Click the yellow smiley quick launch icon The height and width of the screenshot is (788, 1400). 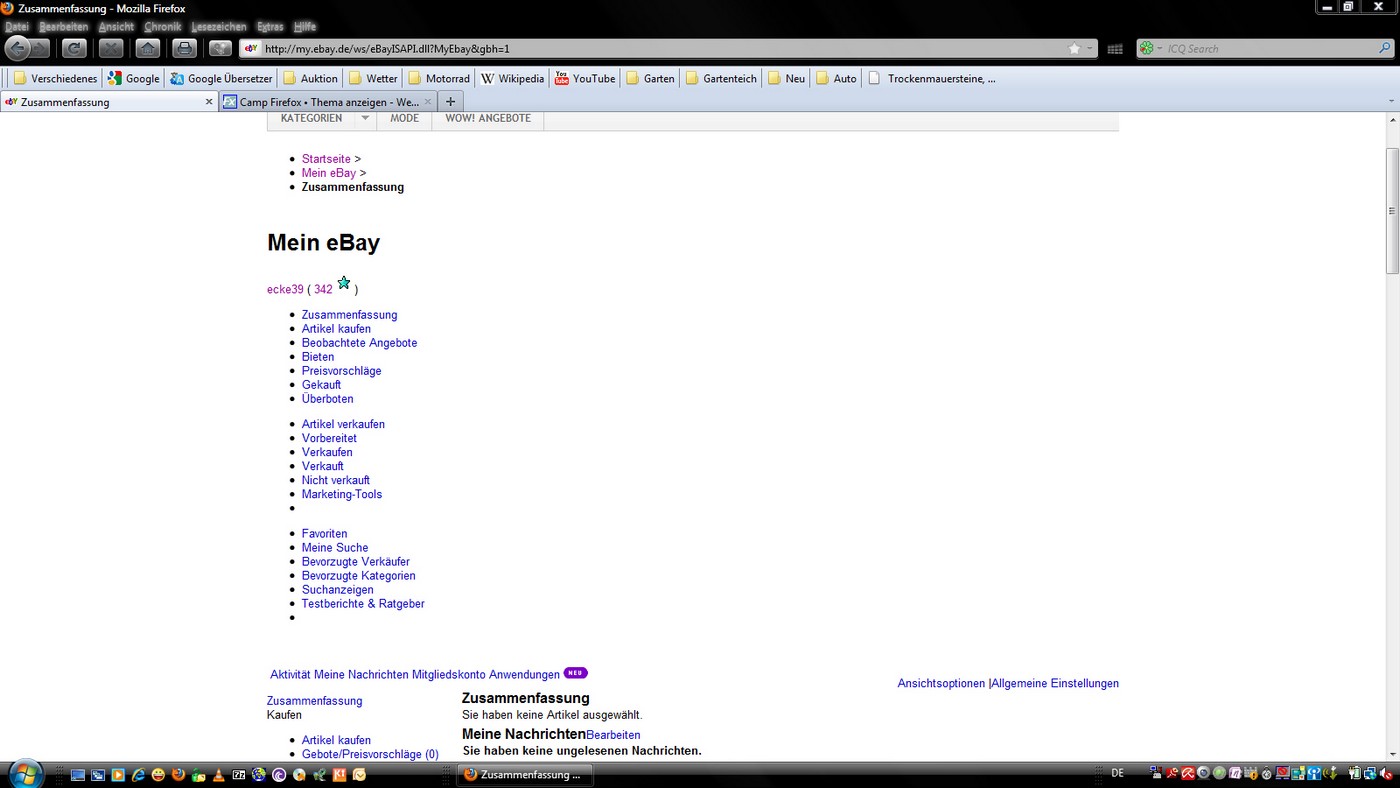158,774
